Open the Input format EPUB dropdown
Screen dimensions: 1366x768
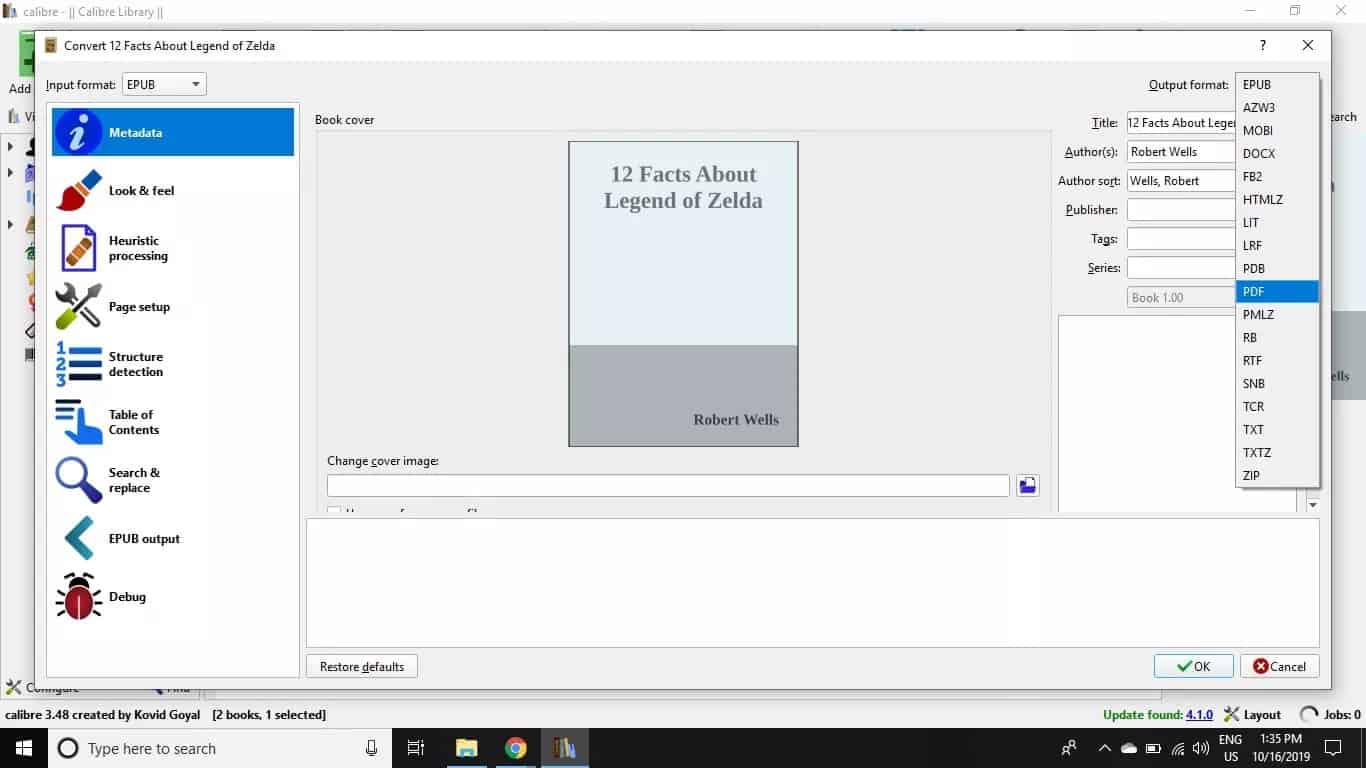164,84
